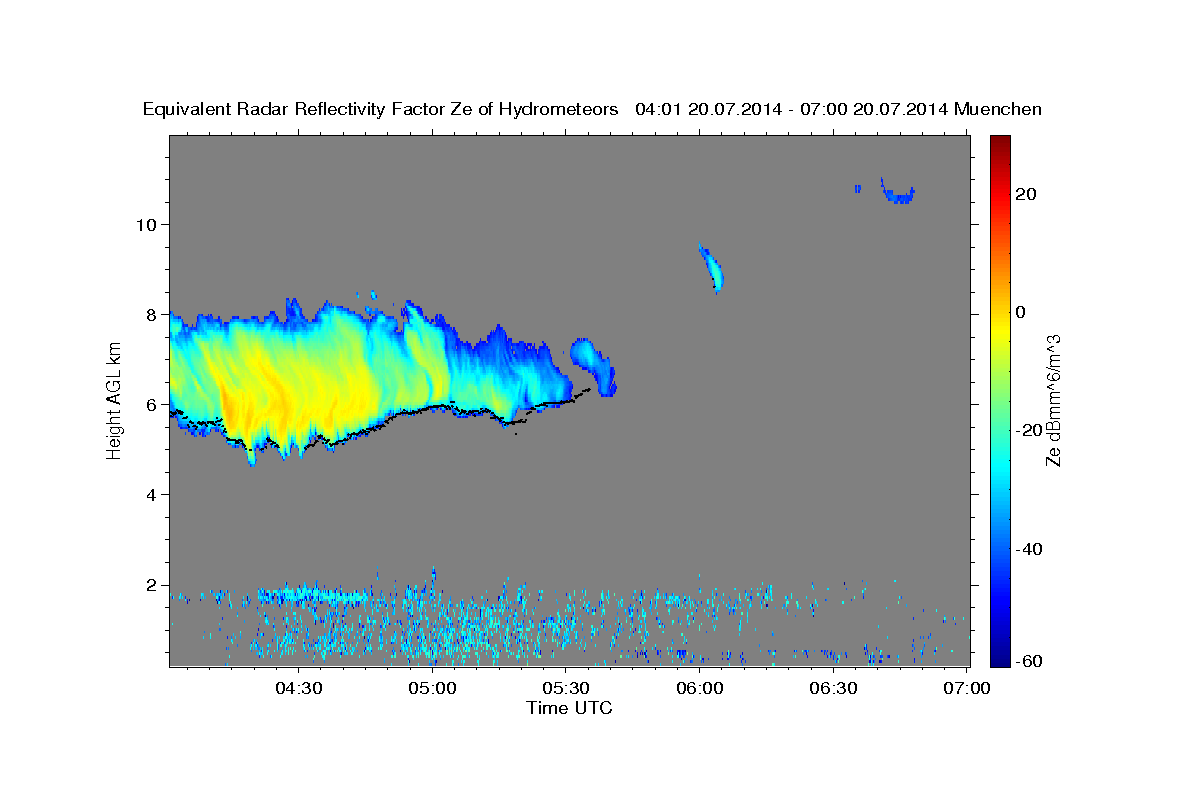Click the height tick label 8
This screenshot has width=1200, height=800.
[153, 314]
